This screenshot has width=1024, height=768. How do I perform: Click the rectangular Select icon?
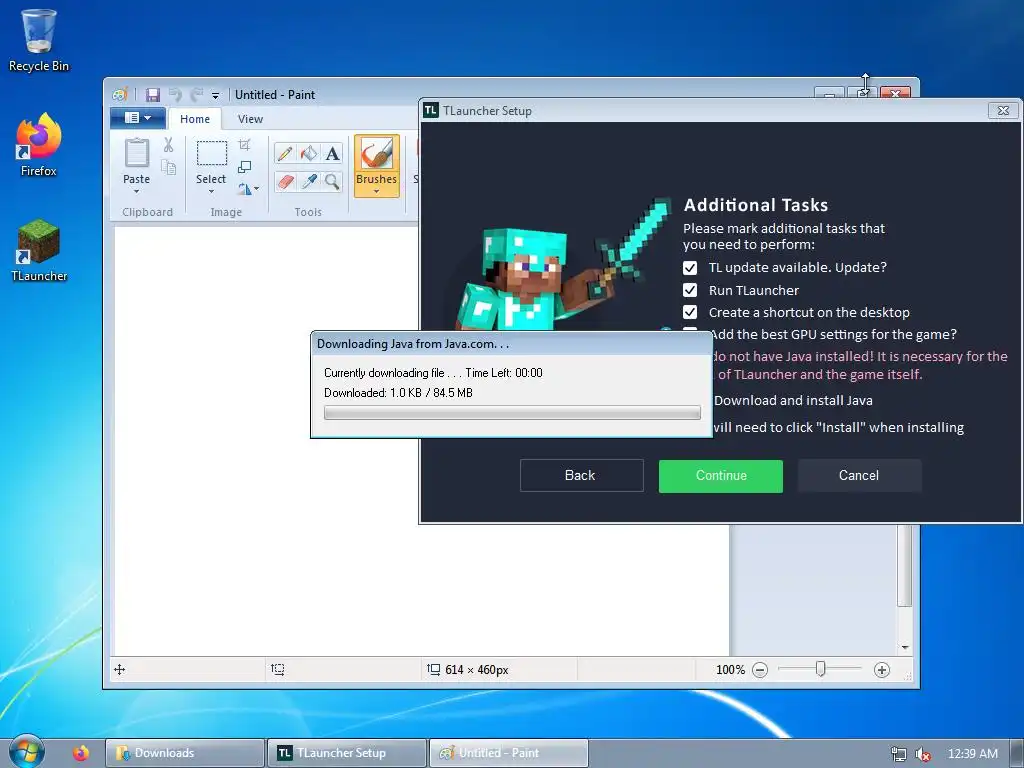pos(212,154)
